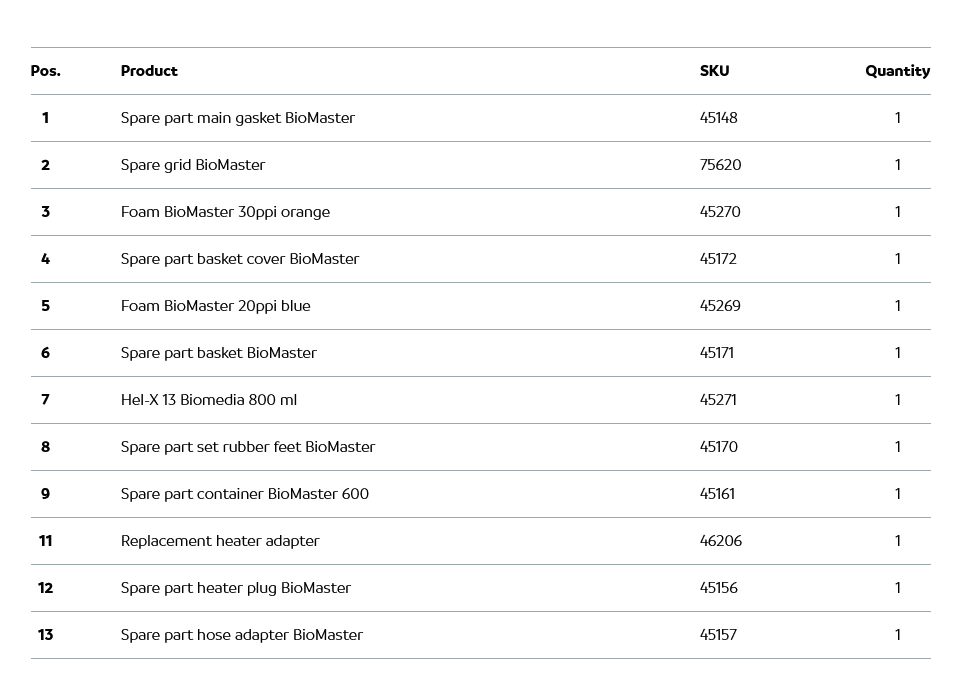Image resolution: width=965 pixels, height=675 pixels.
Task: Select Spare part main gasket BioMaster
Action: [237, 118]
